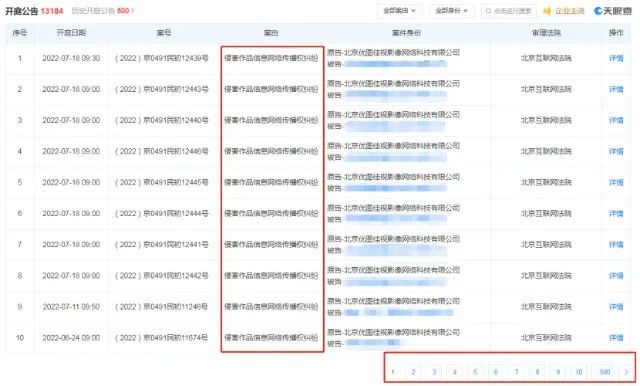The width and height of the screenshot is (640, 386).
Task: Click plaintiff 北京优图佳视影像网络科技有限公司 in row 5
Action: 402,177
